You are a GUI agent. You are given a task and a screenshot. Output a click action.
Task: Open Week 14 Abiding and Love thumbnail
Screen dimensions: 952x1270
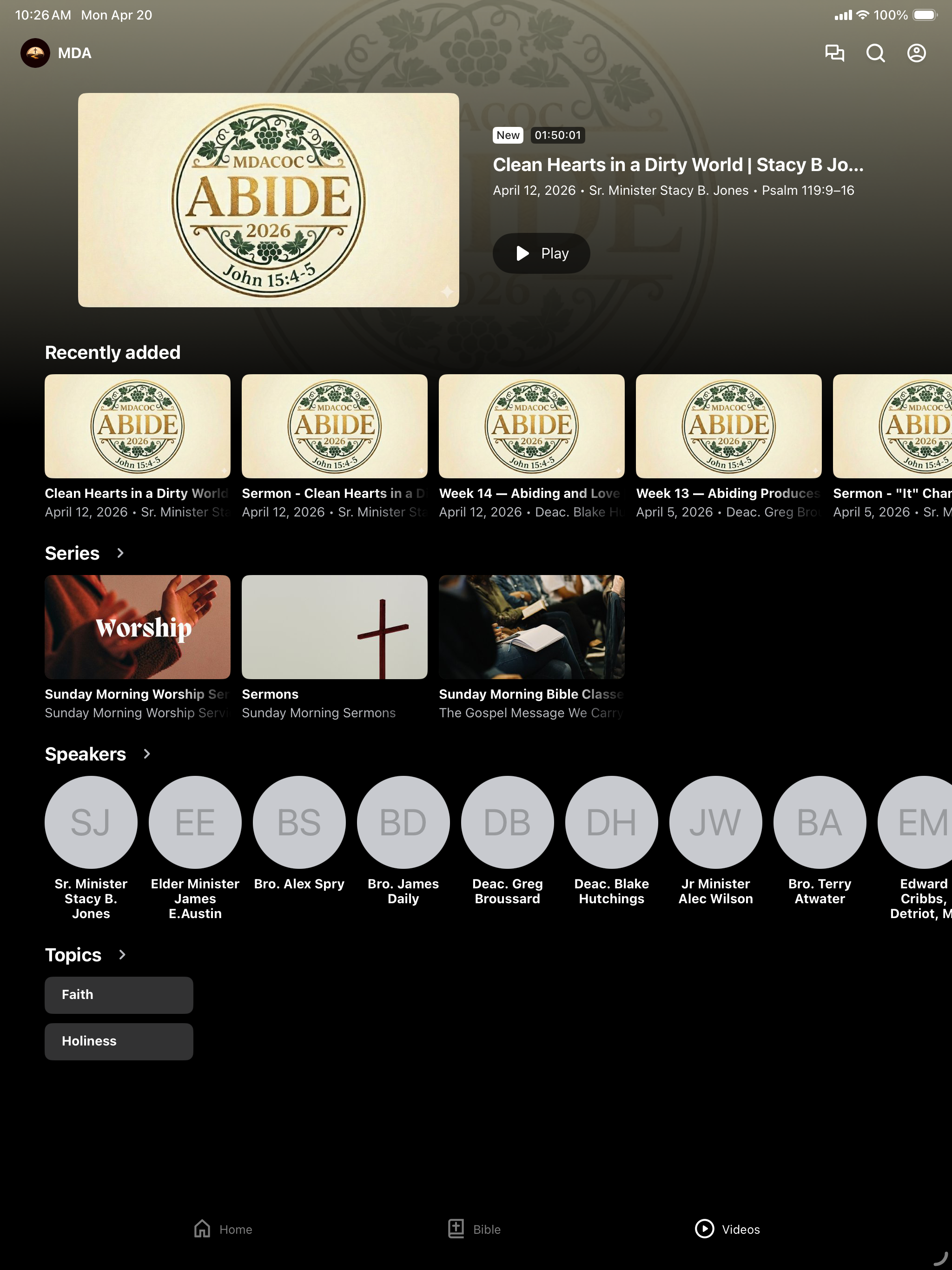pyautogui.click(x=532, y=426)
